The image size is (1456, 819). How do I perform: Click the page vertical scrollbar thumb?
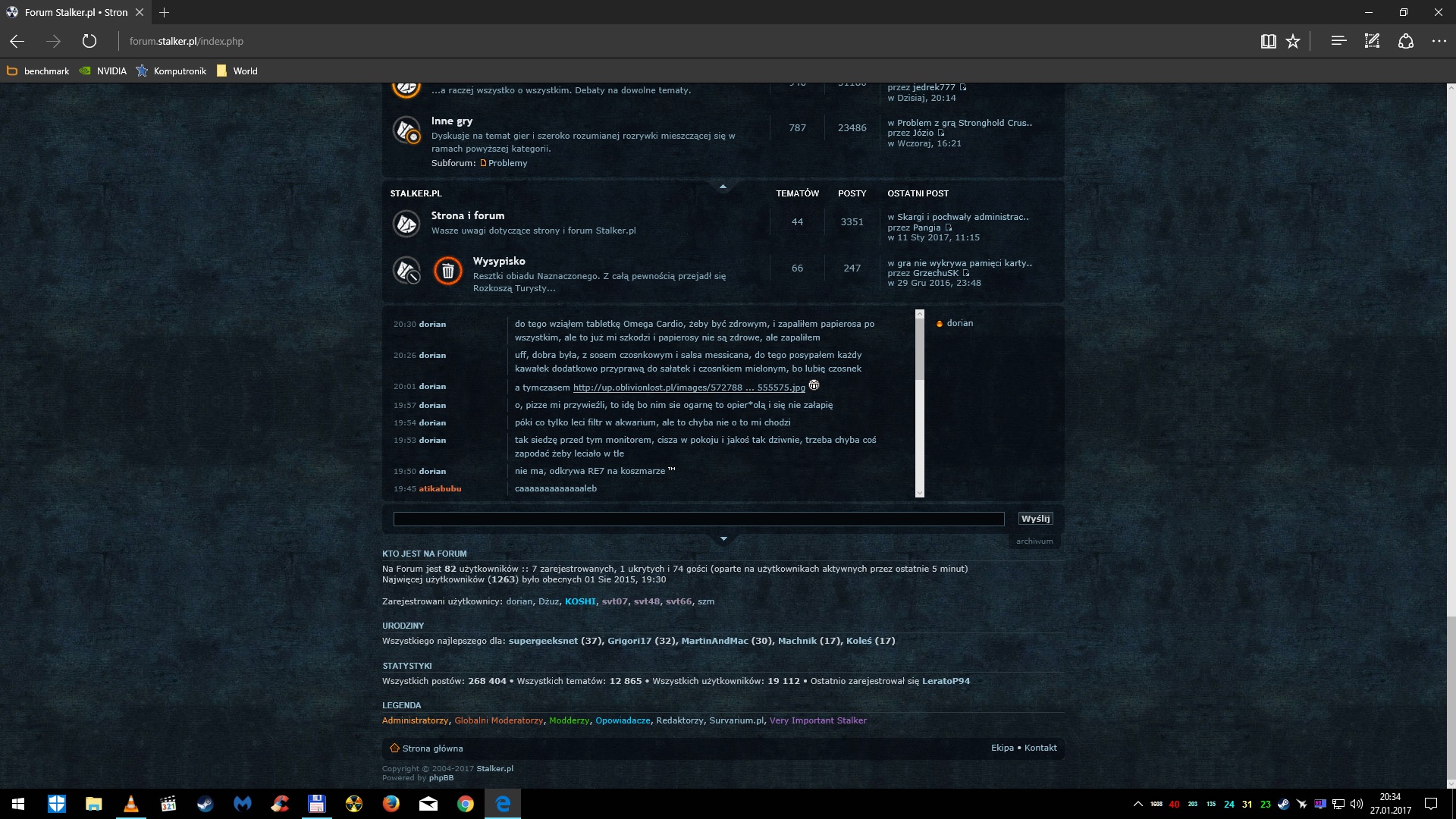1451,698
